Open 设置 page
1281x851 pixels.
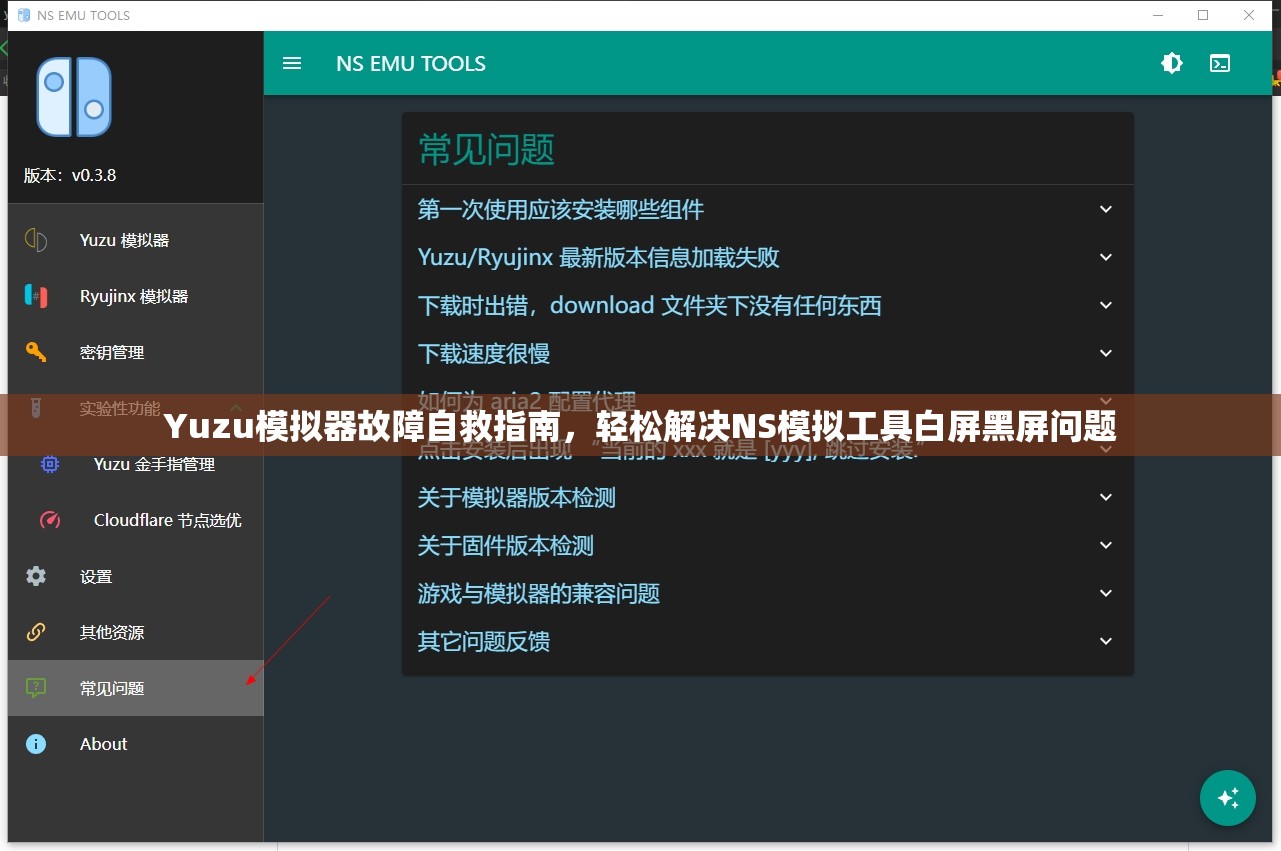(136, 576)
